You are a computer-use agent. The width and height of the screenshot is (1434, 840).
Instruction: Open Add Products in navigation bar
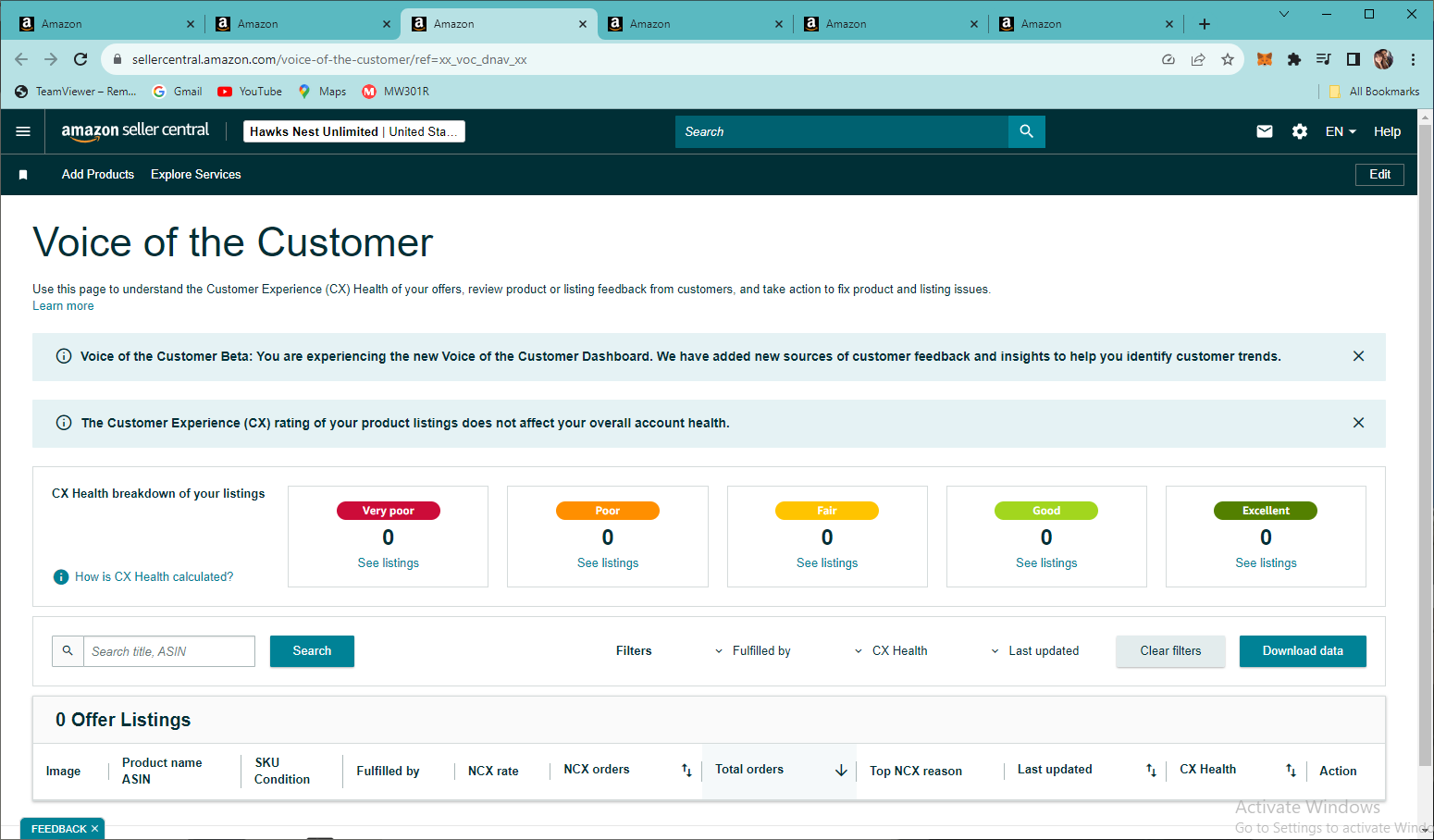tap(98, 175)
